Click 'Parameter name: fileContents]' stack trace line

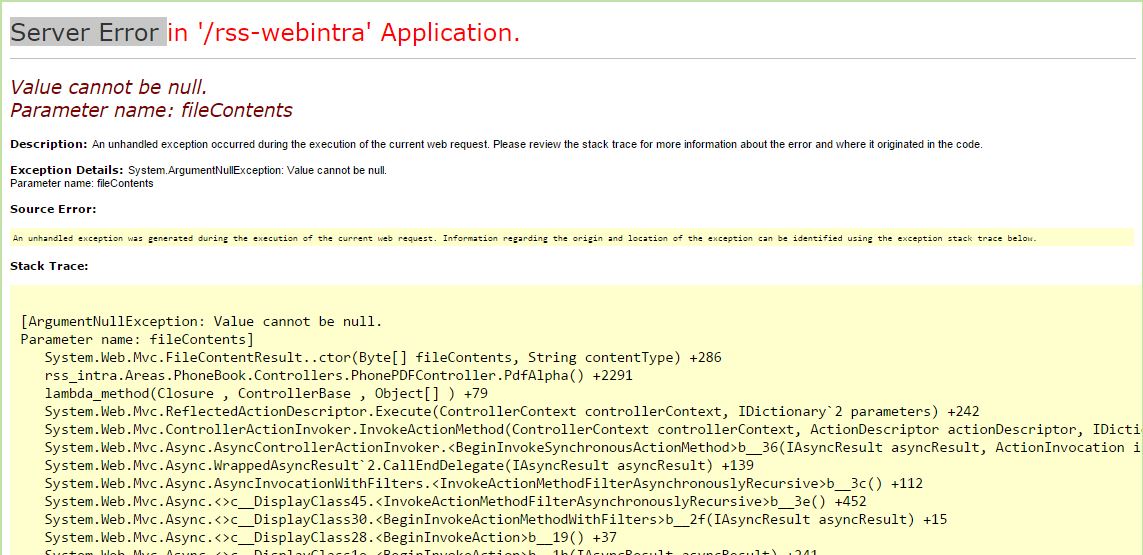(137, 339)
